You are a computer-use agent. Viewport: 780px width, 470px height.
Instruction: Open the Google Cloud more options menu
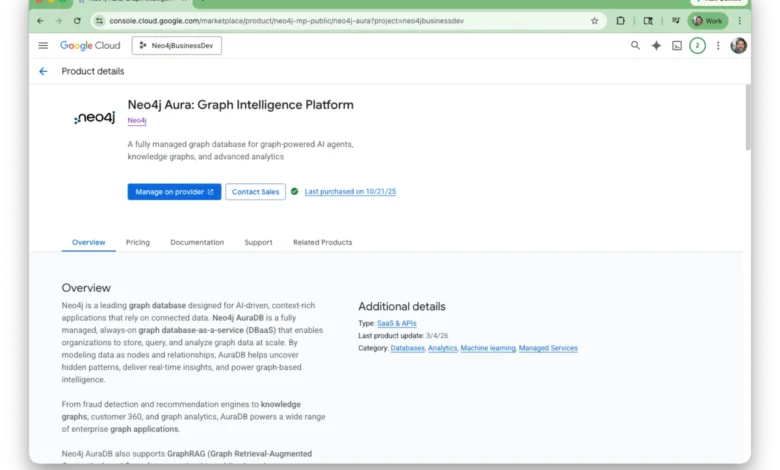[x=718, y=45]
